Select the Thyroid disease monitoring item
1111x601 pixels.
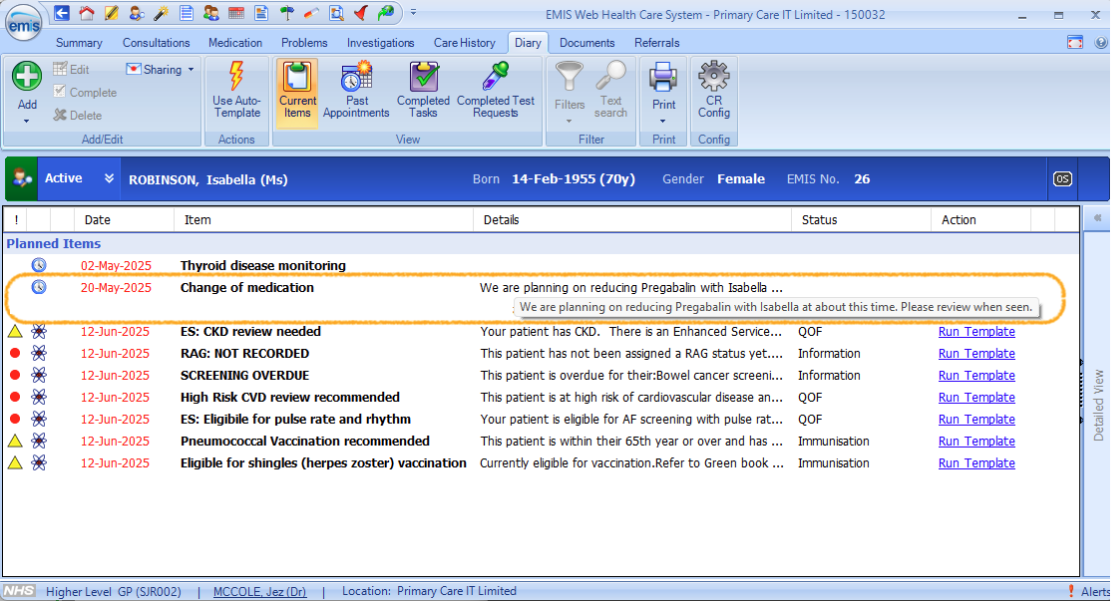click(x=263, y=266)
